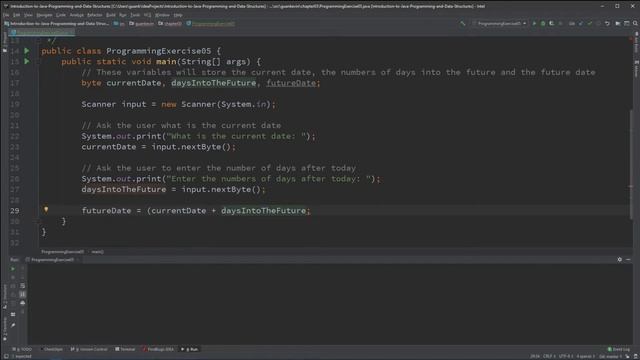Open the Project Structure dialog icon
This screenshot has height=360, width=640.
point(618,24)
